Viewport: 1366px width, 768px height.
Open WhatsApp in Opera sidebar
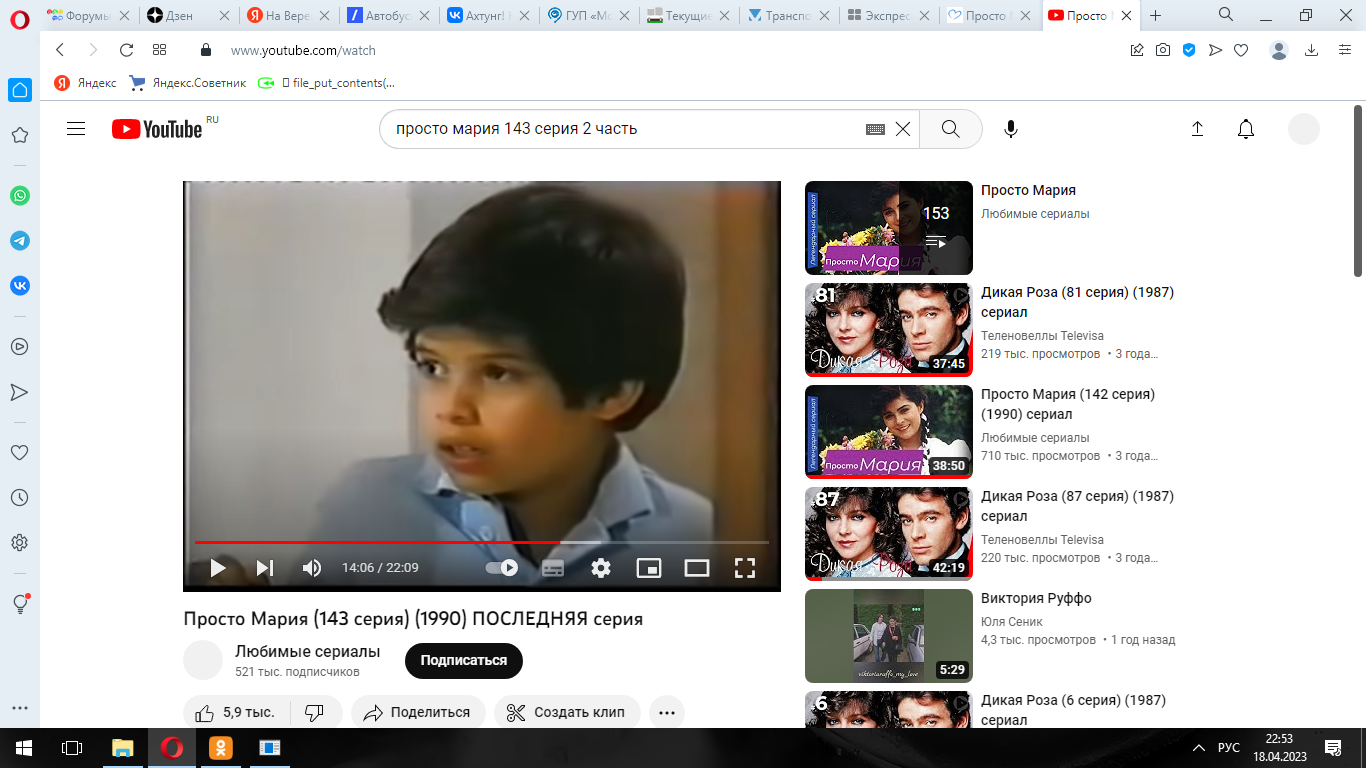tap(20, 196)
